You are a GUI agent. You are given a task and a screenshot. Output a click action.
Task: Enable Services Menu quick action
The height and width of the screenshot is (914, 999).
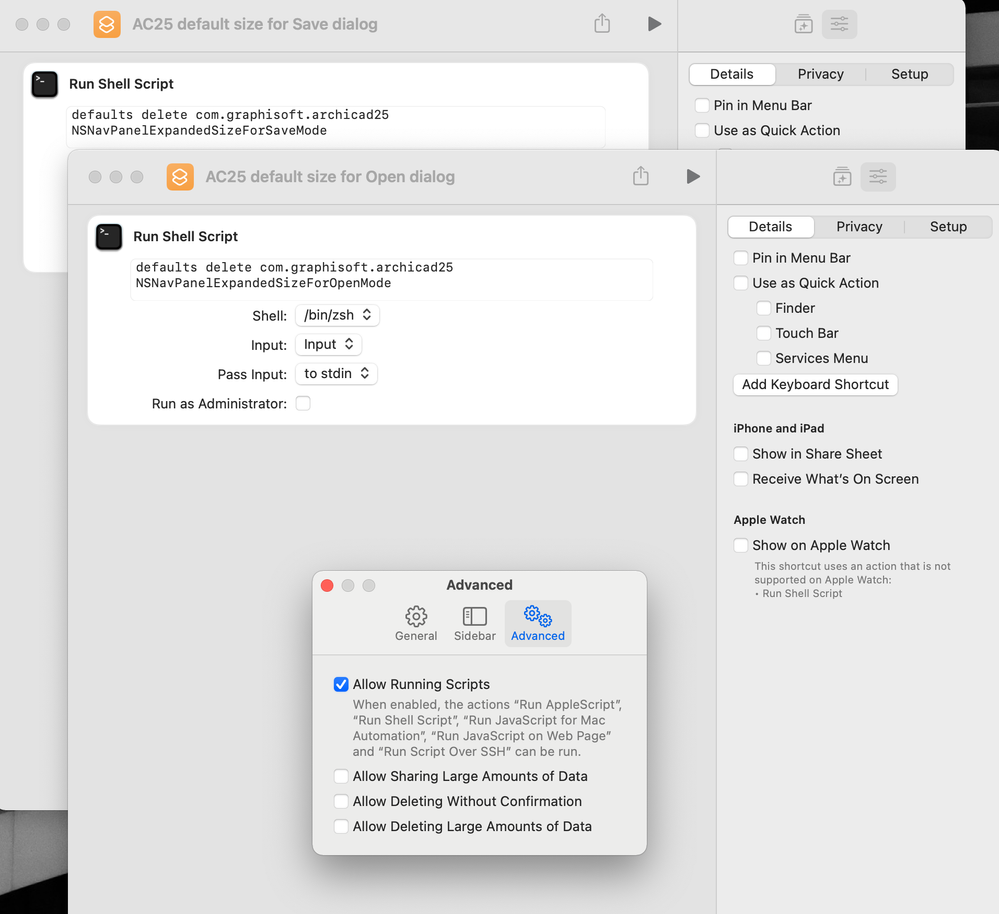[763, 358]
